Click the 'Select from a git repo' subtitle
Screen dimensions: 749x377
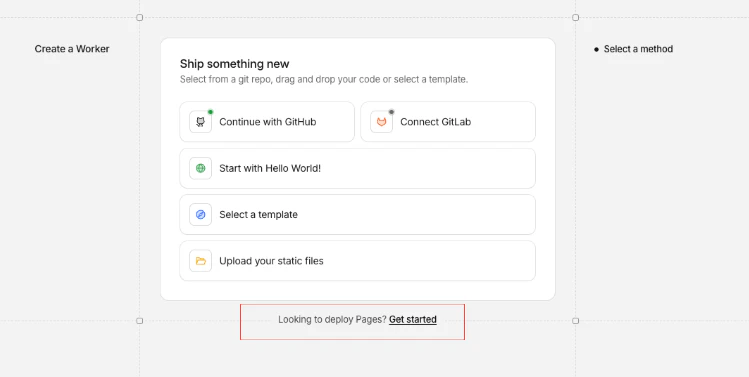(324, 79)
